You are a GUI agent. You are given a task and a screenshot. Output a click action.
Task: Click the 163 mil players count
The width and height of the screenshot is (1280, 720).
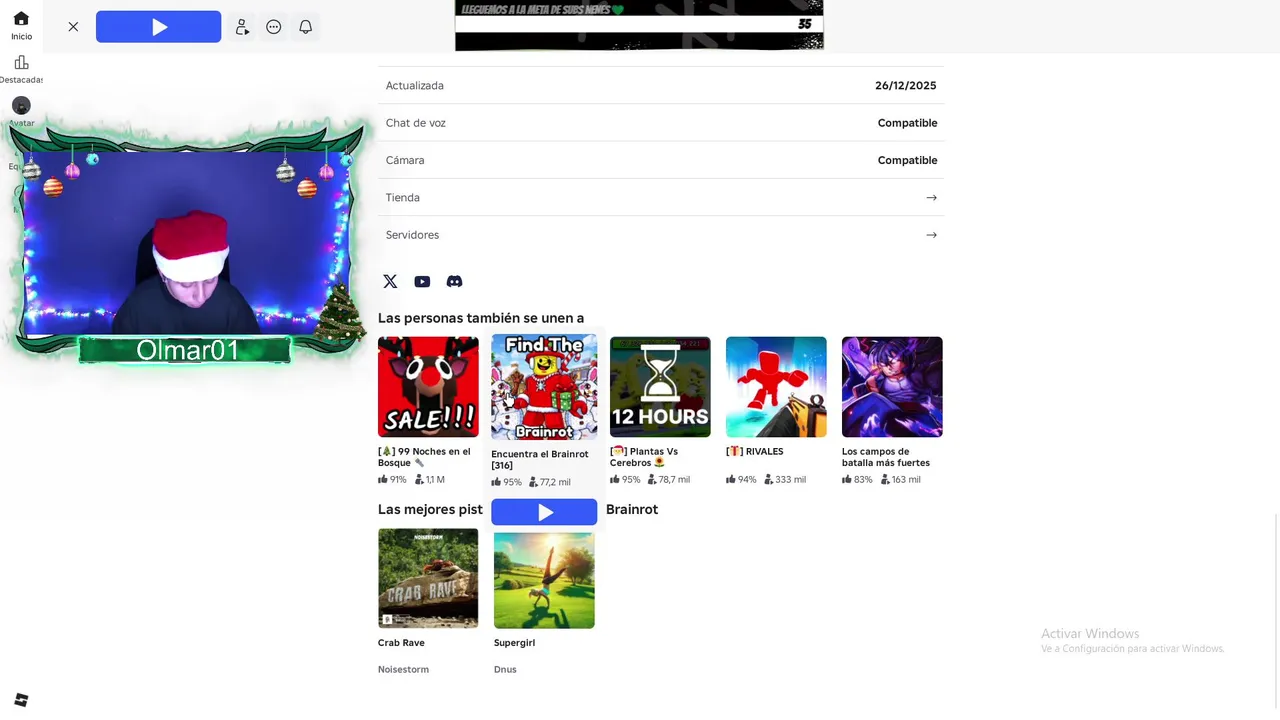pyautogui.click(x=901, y=480)
